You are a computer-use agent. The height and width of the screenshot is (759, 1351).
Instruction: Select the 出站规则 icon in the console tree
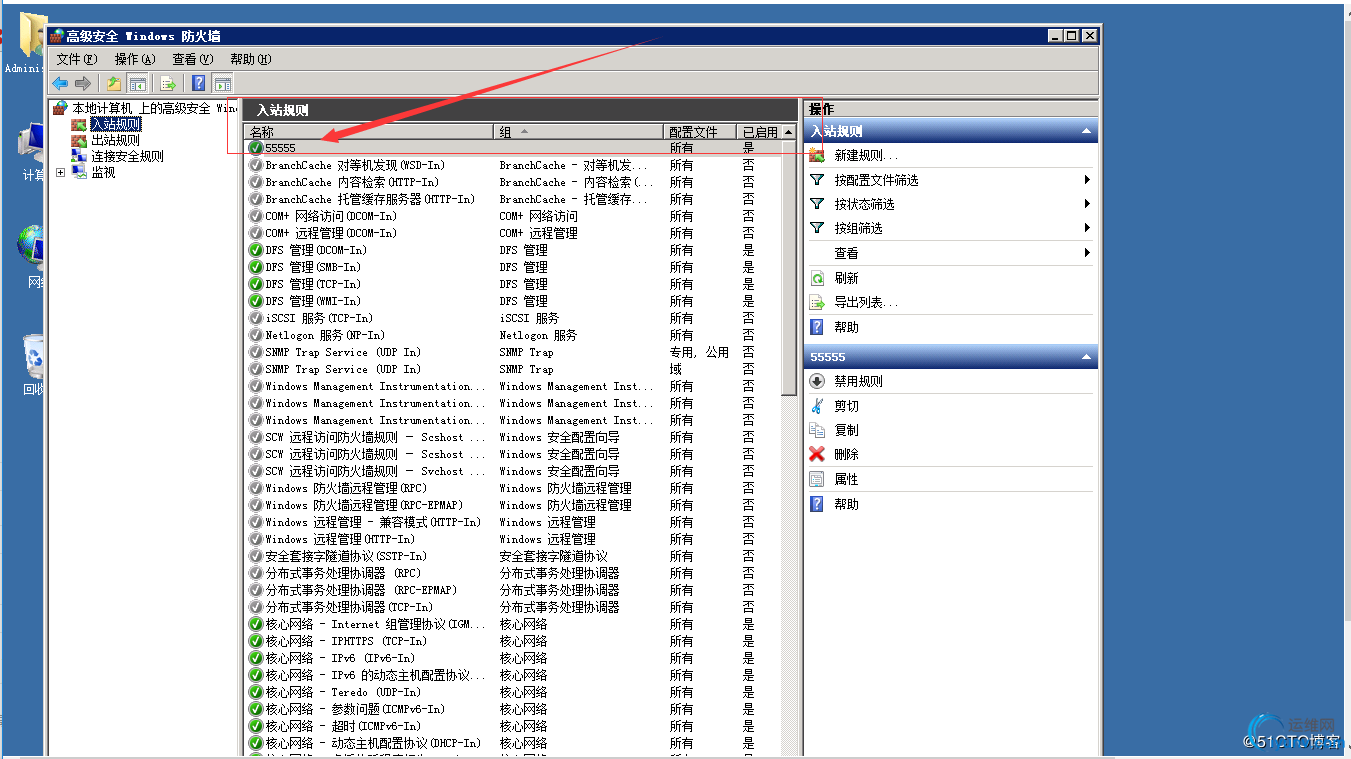click(x=79, y=141)
